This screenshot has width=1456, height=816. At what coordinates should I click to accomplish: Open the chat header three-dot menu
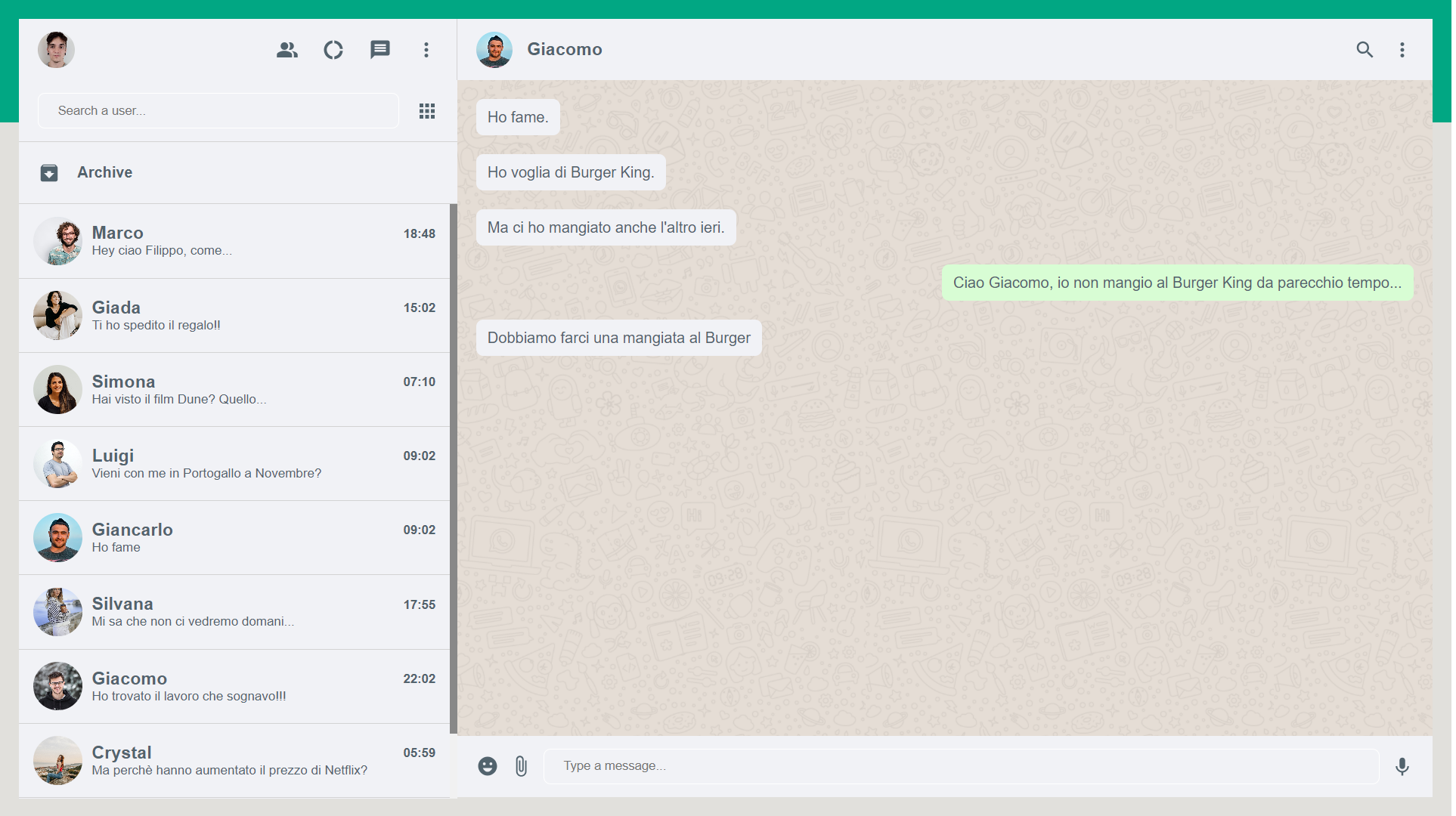[x=1402, y=49]
